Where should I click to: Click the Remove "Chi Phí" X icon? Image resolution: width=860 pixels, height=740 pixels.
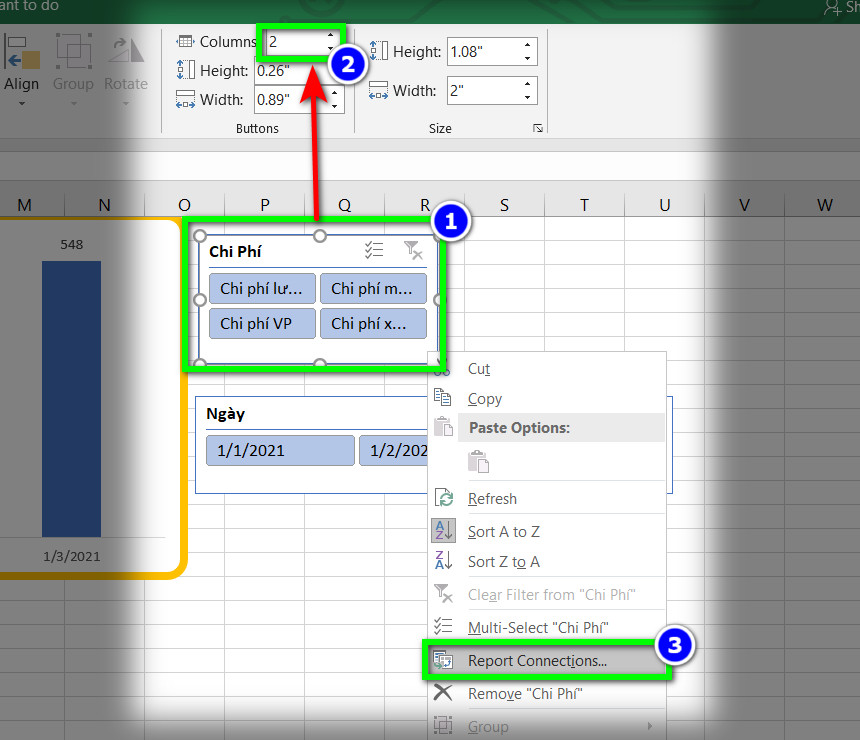[x=443, y=693]
